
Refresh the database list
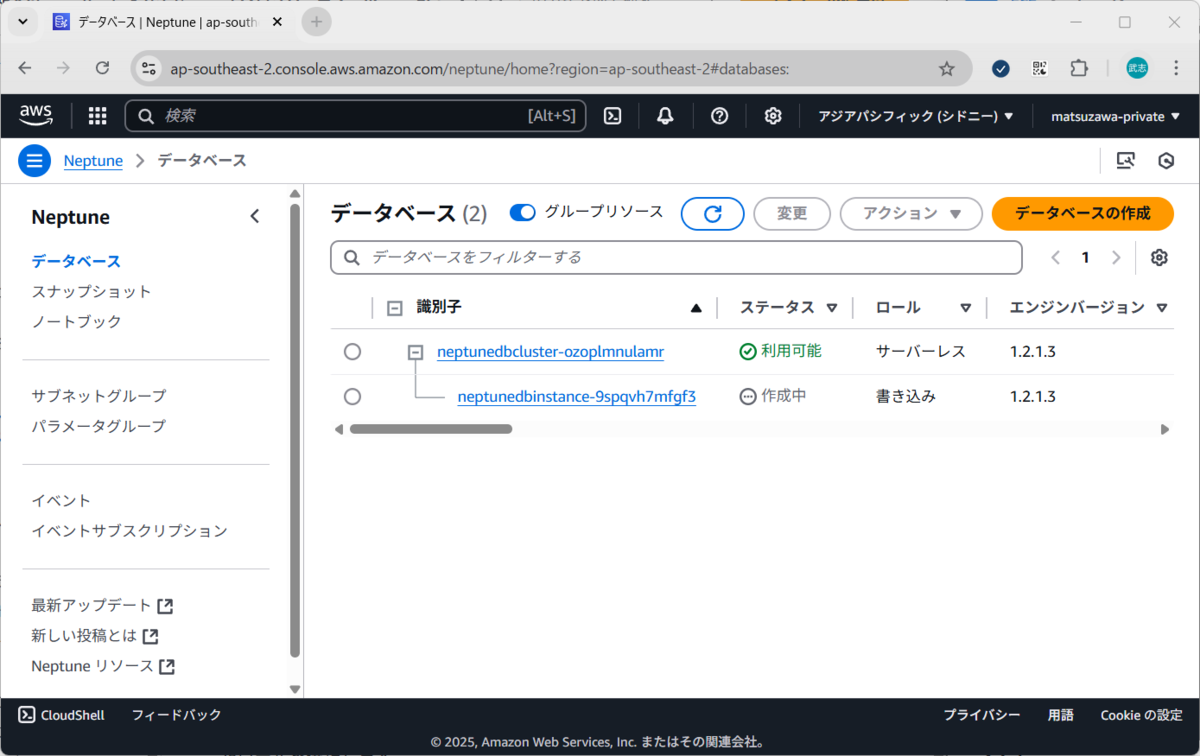713,214
